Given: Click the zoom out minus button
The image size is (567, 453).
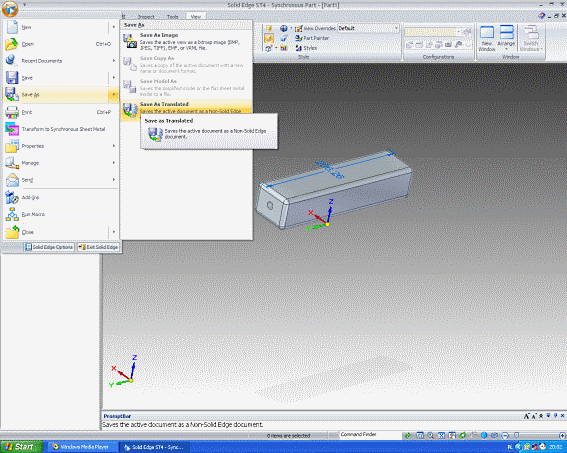Looking at the screenshot, I should tap(506, 435).
